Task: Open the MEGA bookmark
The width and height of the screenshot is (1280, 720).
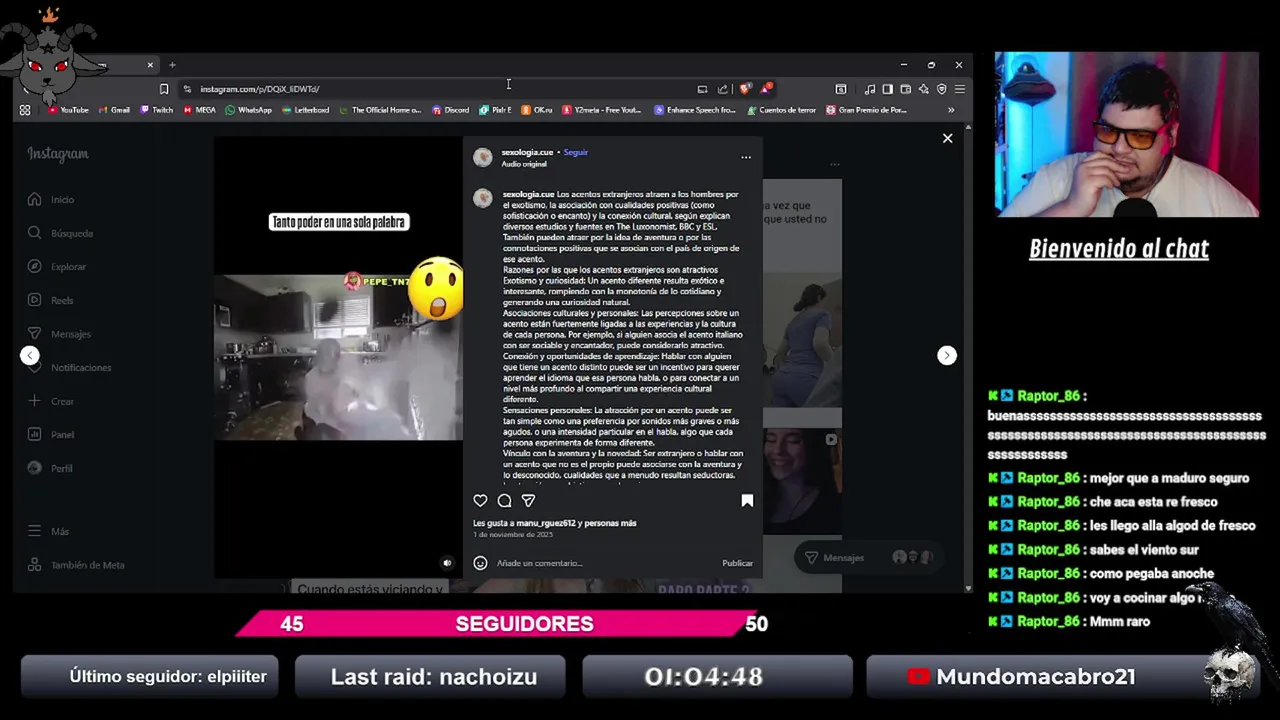Action: [200, 110]
